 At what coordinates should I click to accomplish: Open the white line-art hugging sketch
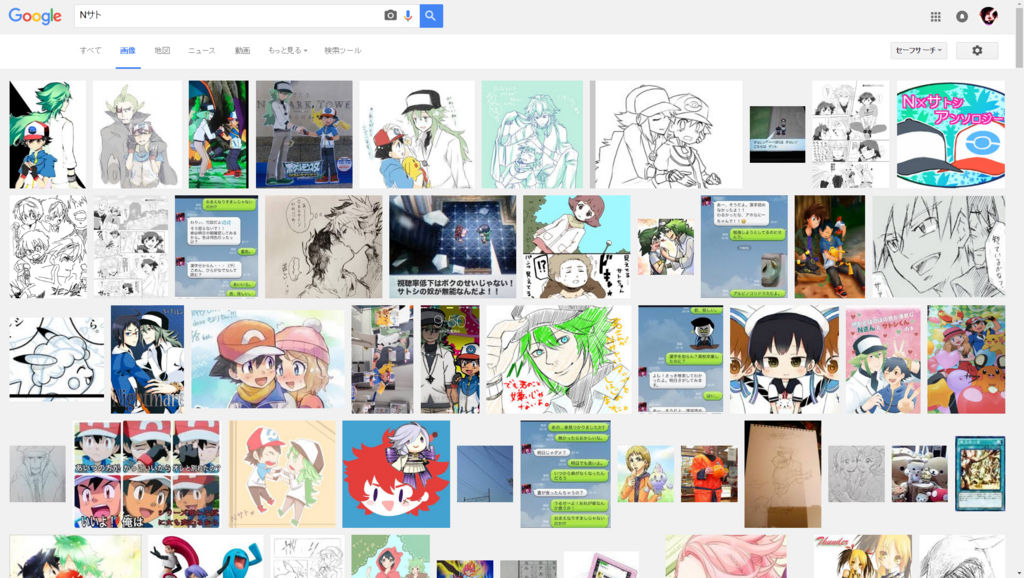pyautogui.click(x=666, y=135)
